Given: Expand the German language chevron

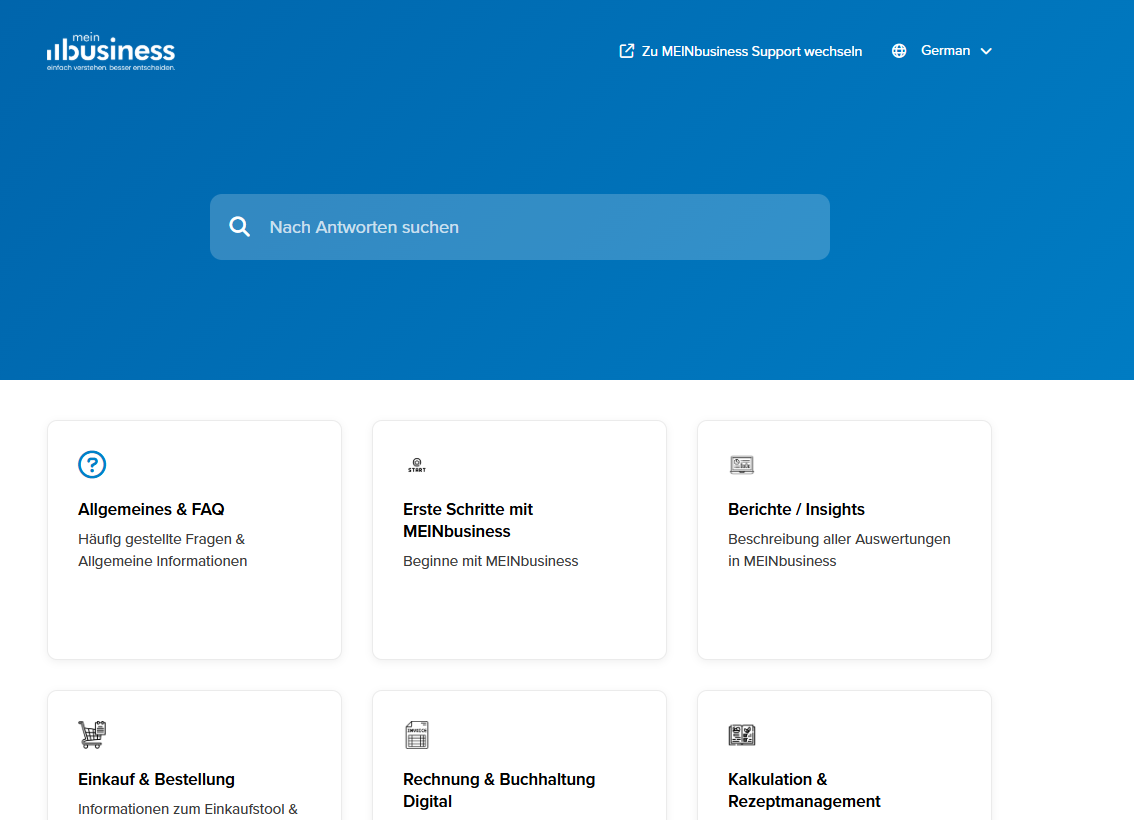Looking at the screenshot, I should point(986,51).
